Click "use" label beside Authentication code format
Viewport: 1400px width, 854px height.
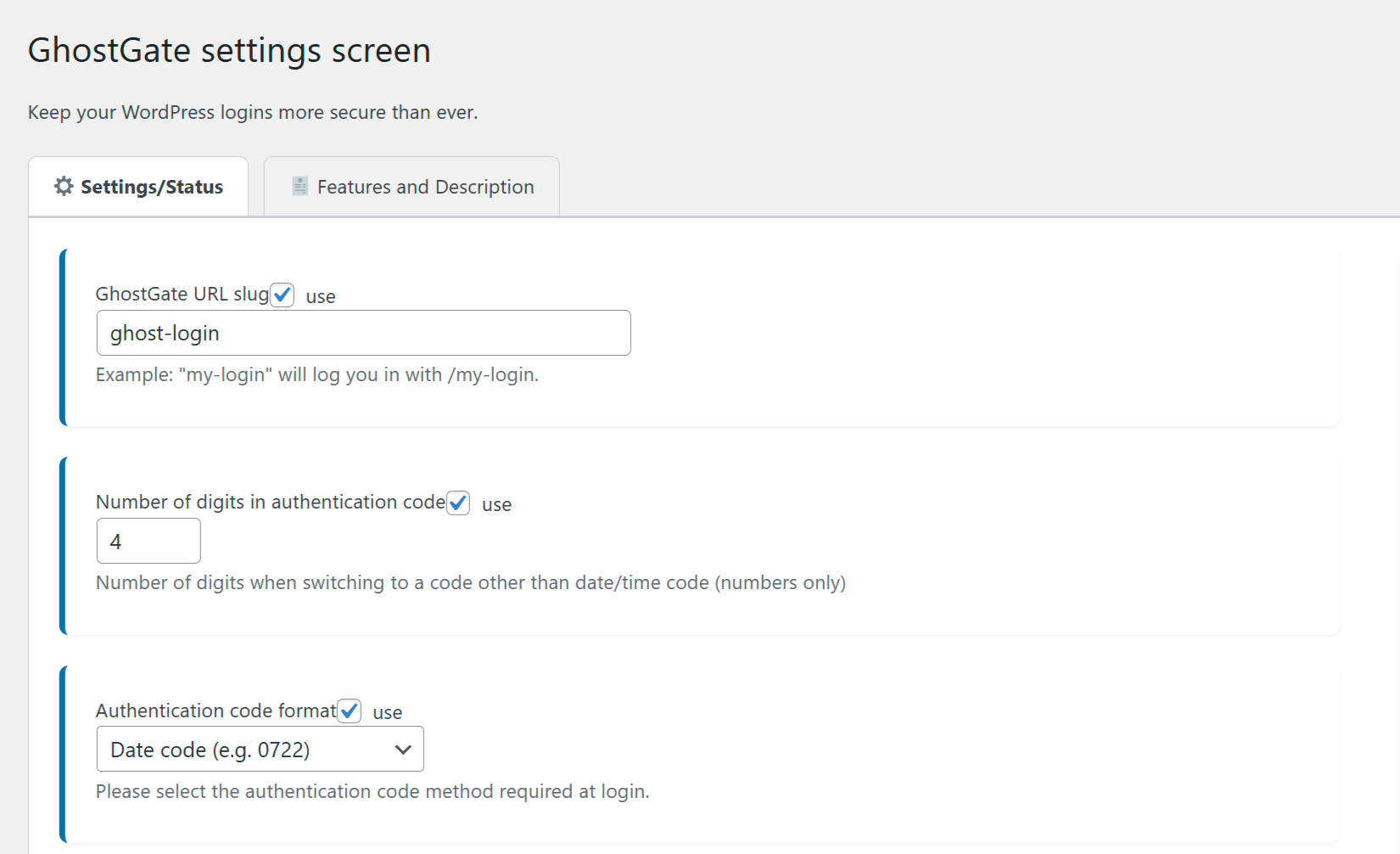click(x=388, y=712)
